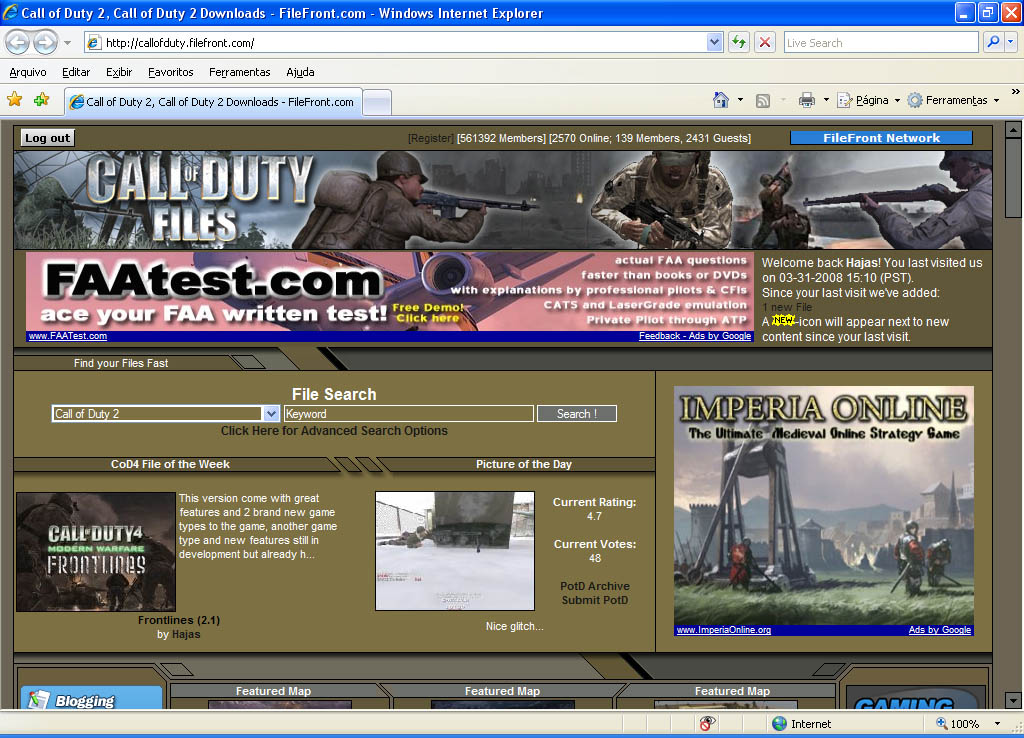Expand the Home button dropdown arrow
Screen dimensions: 1024x738
(x=740, y=100)
